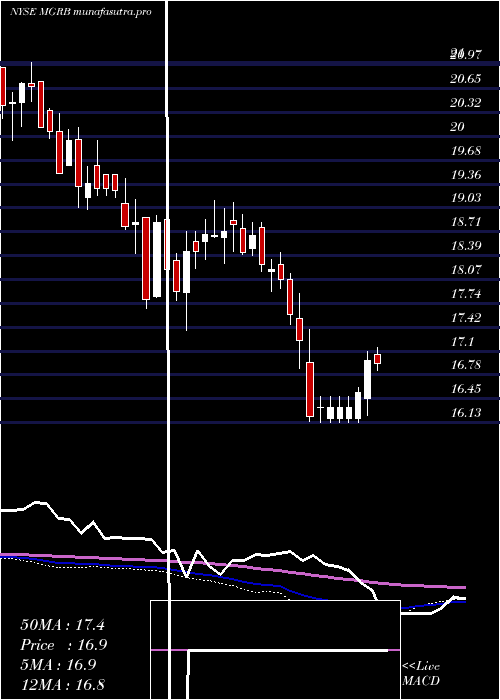Click the blue moving average line end
The width and height of the screenshot is (500, 700).
tap(462, 602)
